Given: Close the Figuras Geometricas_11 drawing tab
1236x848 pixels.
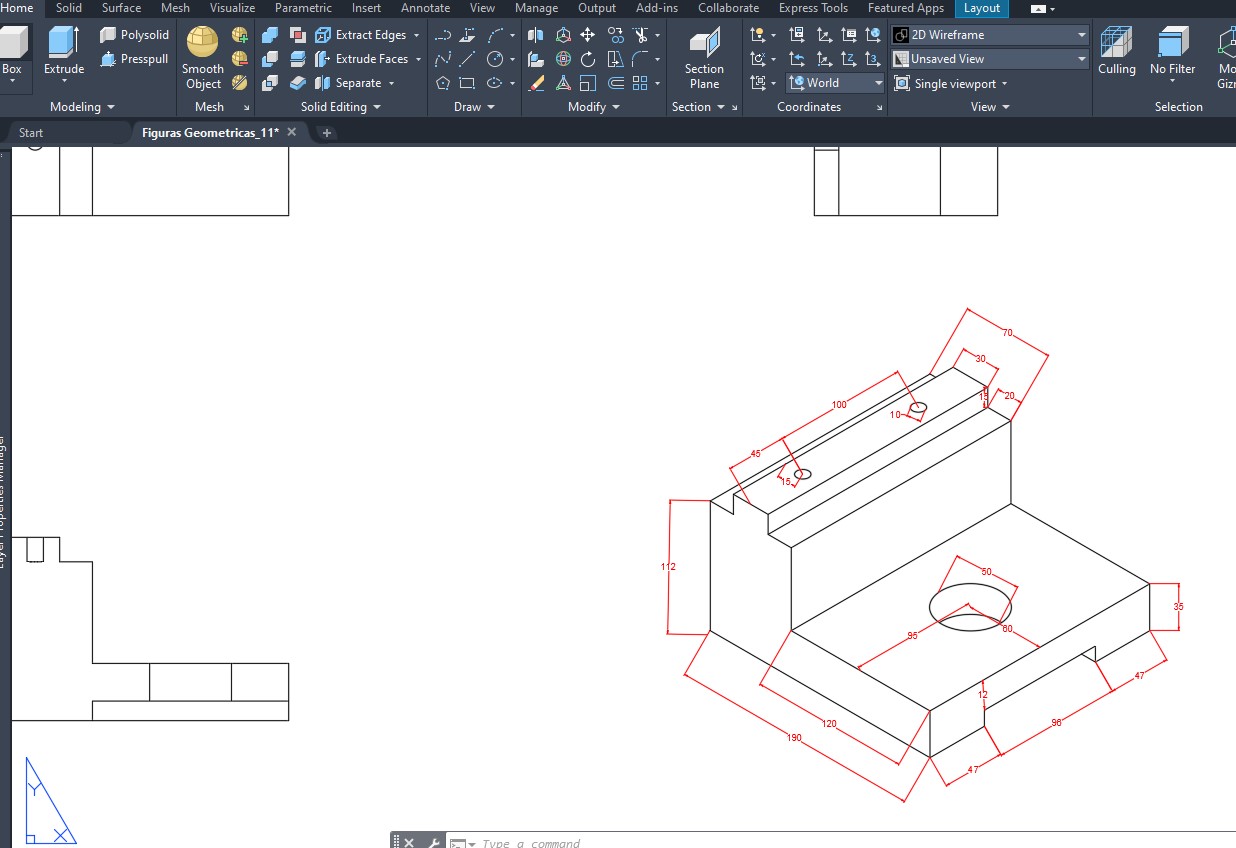Looking at the screenshot, I should 292,132.
